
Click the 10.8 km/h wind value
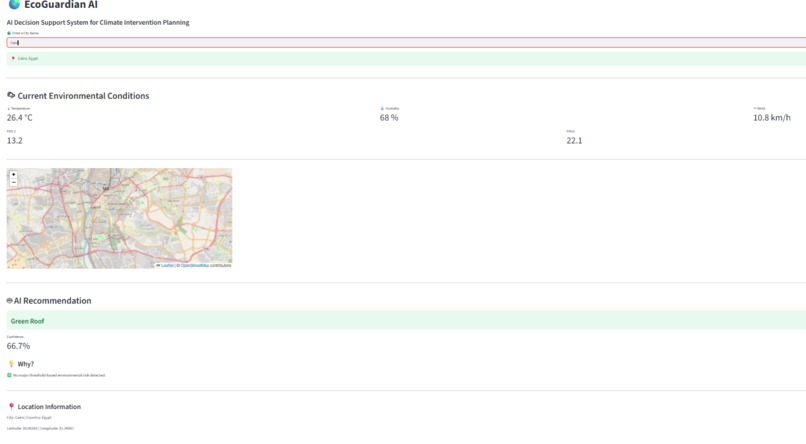point(772,118)
